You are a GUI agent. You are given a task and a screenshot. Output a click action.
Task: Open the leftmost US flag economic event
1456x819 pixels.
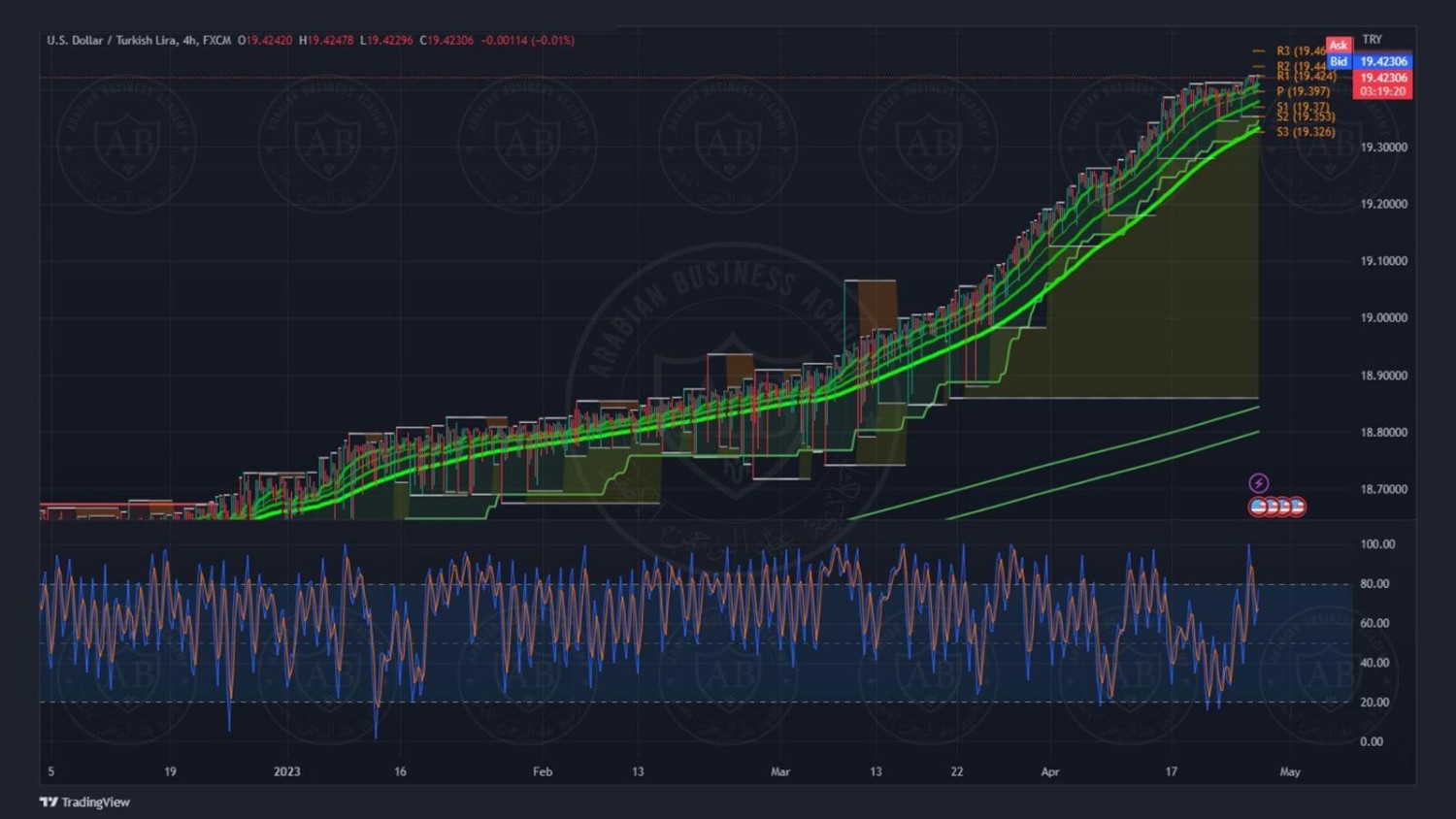click(1258, 507)
